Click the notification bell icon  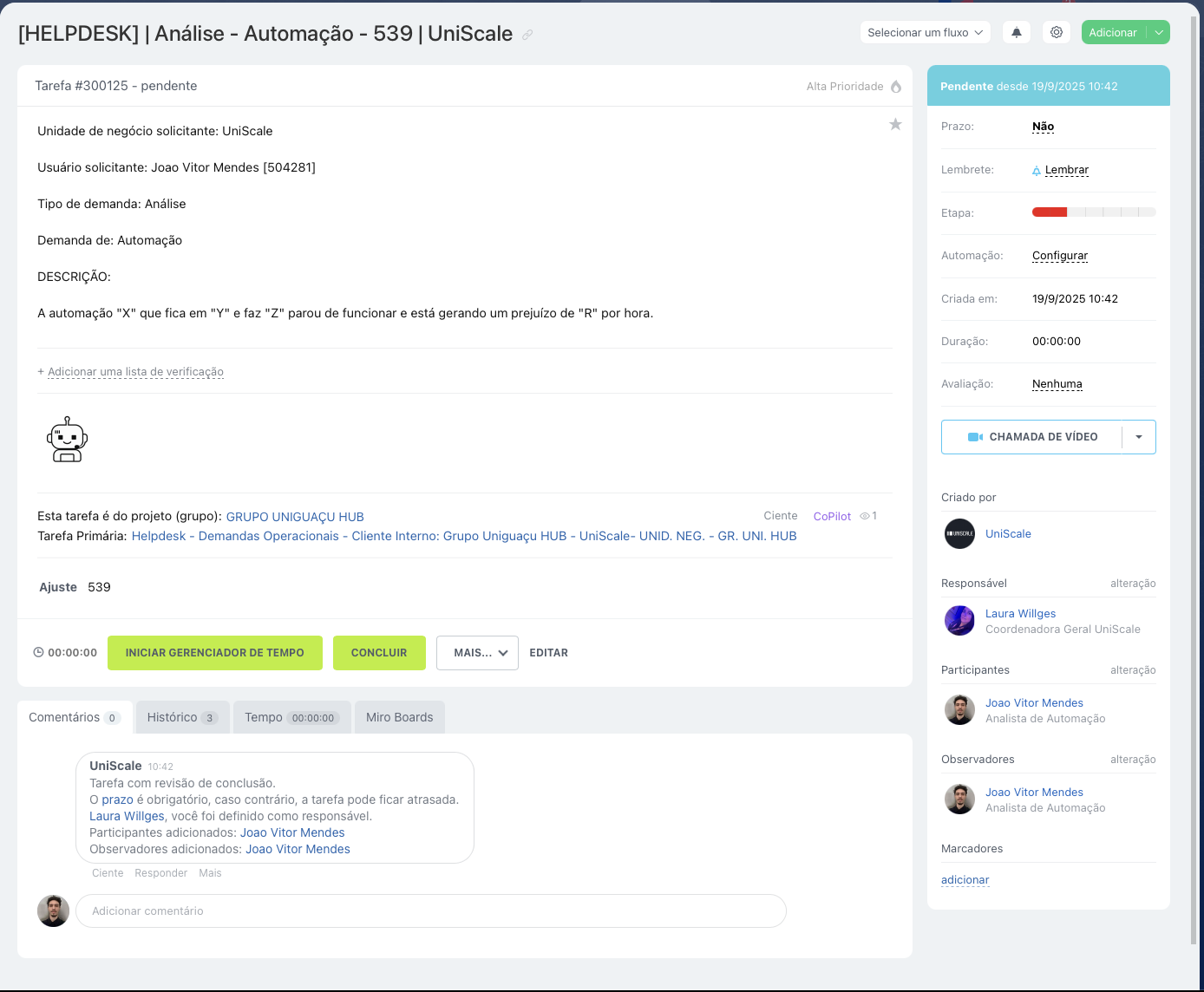pos(1017,33)
